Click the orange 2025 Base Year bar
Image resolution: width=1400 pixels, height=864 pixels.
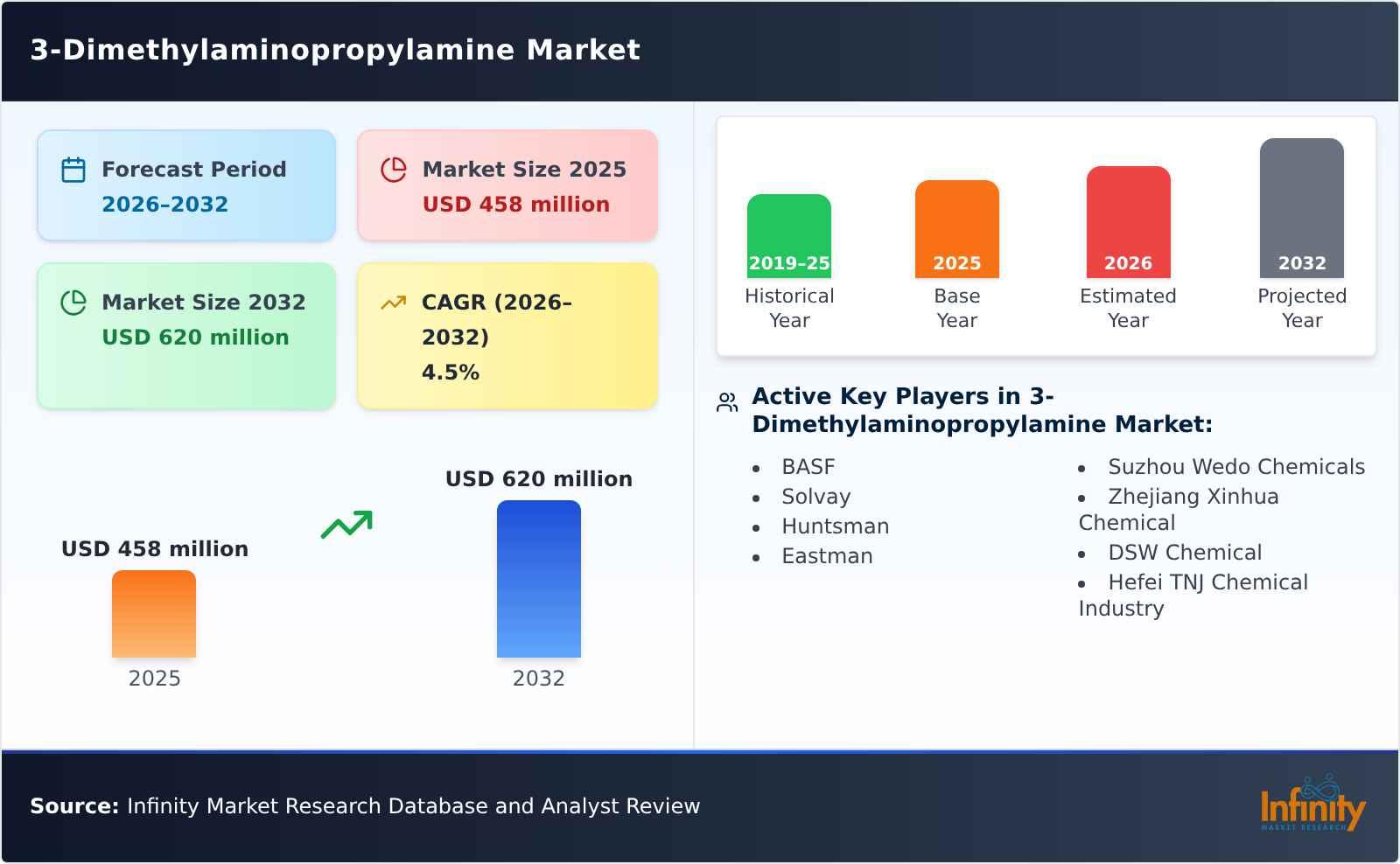[x=956, y=227]
